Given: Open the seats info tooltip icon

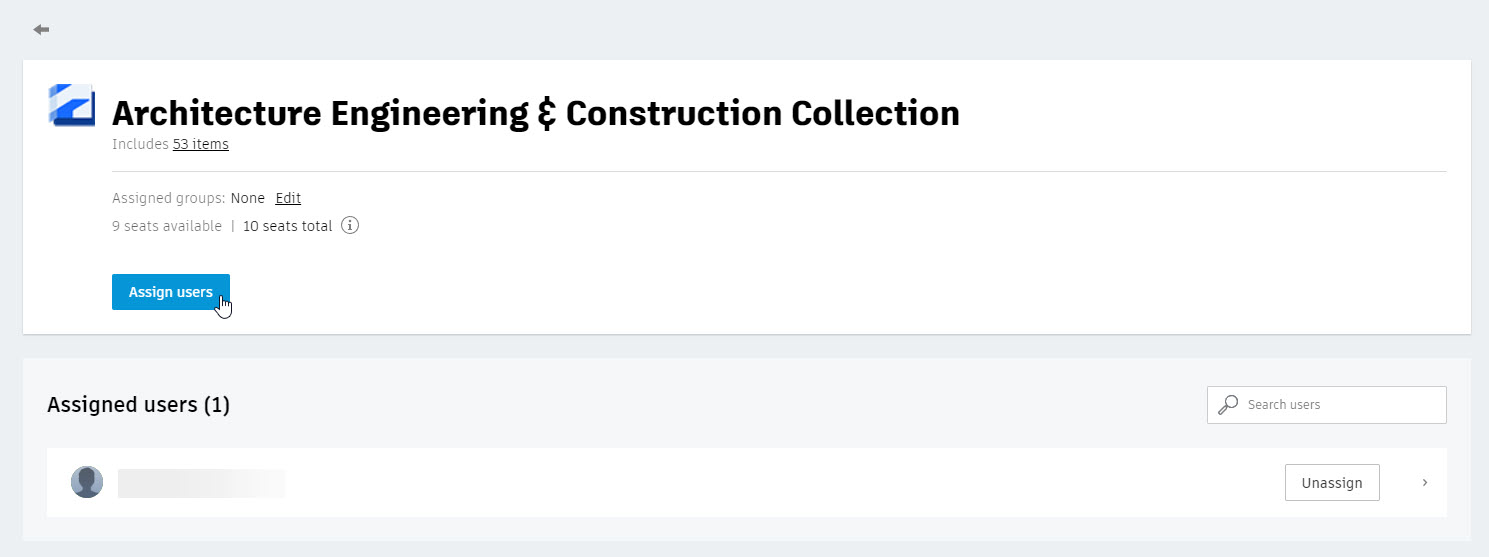Looking at the screenshot, I should (x=350, y=225).
